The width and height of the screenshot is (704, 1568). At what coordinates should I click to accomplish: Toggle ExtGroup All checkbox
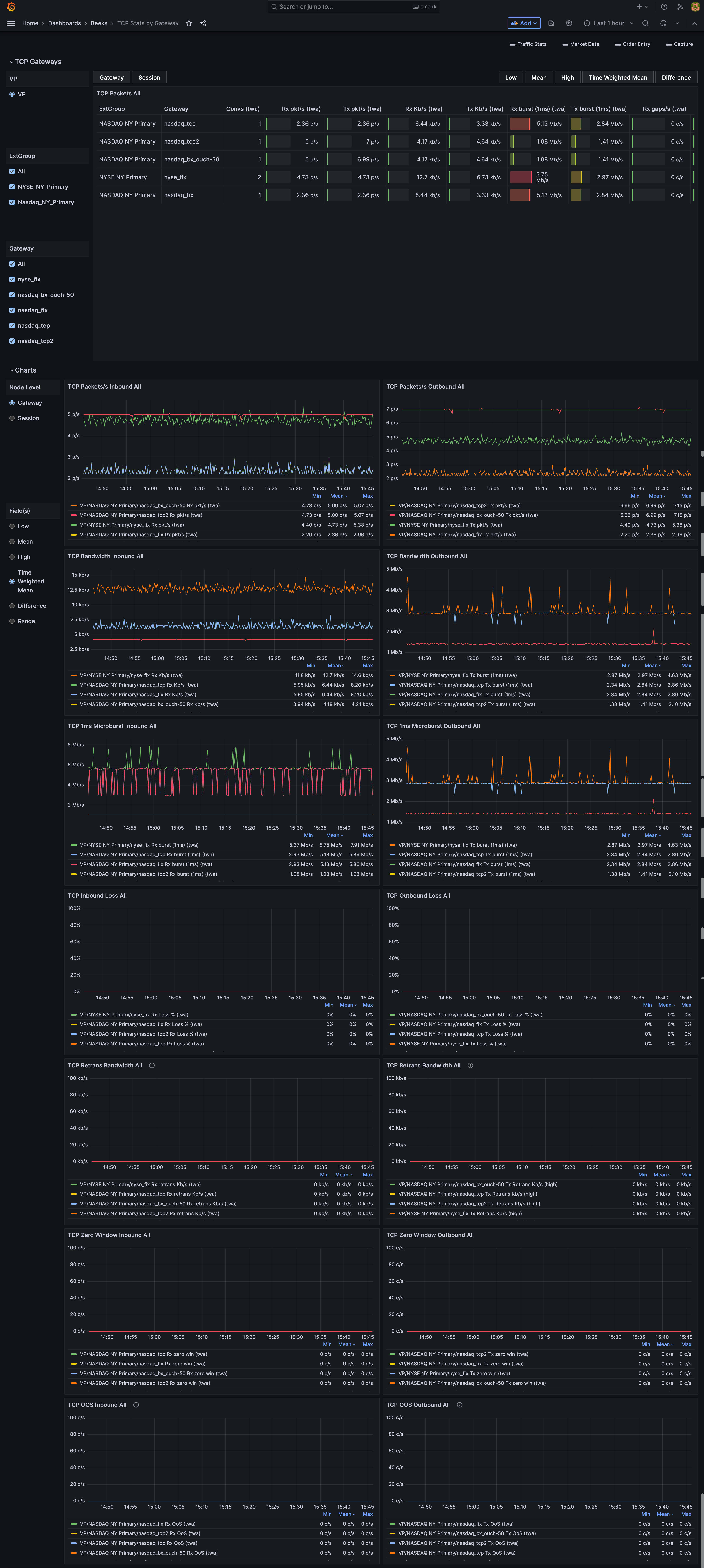coord(12,172)
